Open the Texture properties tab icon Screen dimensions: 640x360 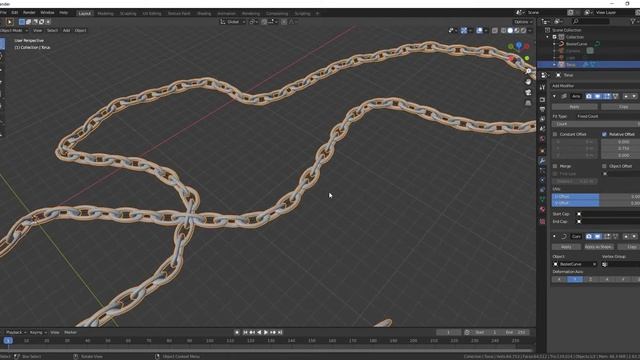tap(542, 221)
